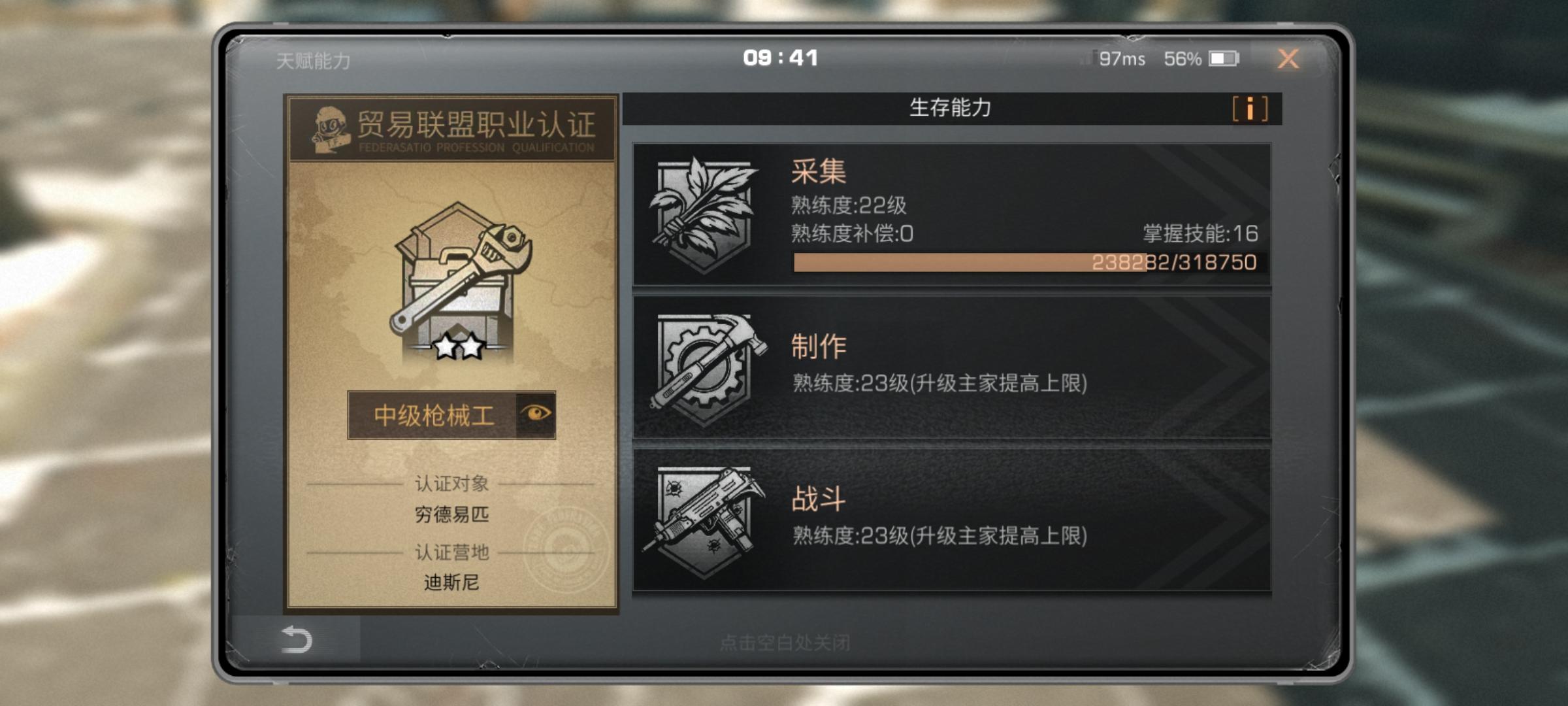Click the 天赋能力 title label

click(x=314, y=61)
